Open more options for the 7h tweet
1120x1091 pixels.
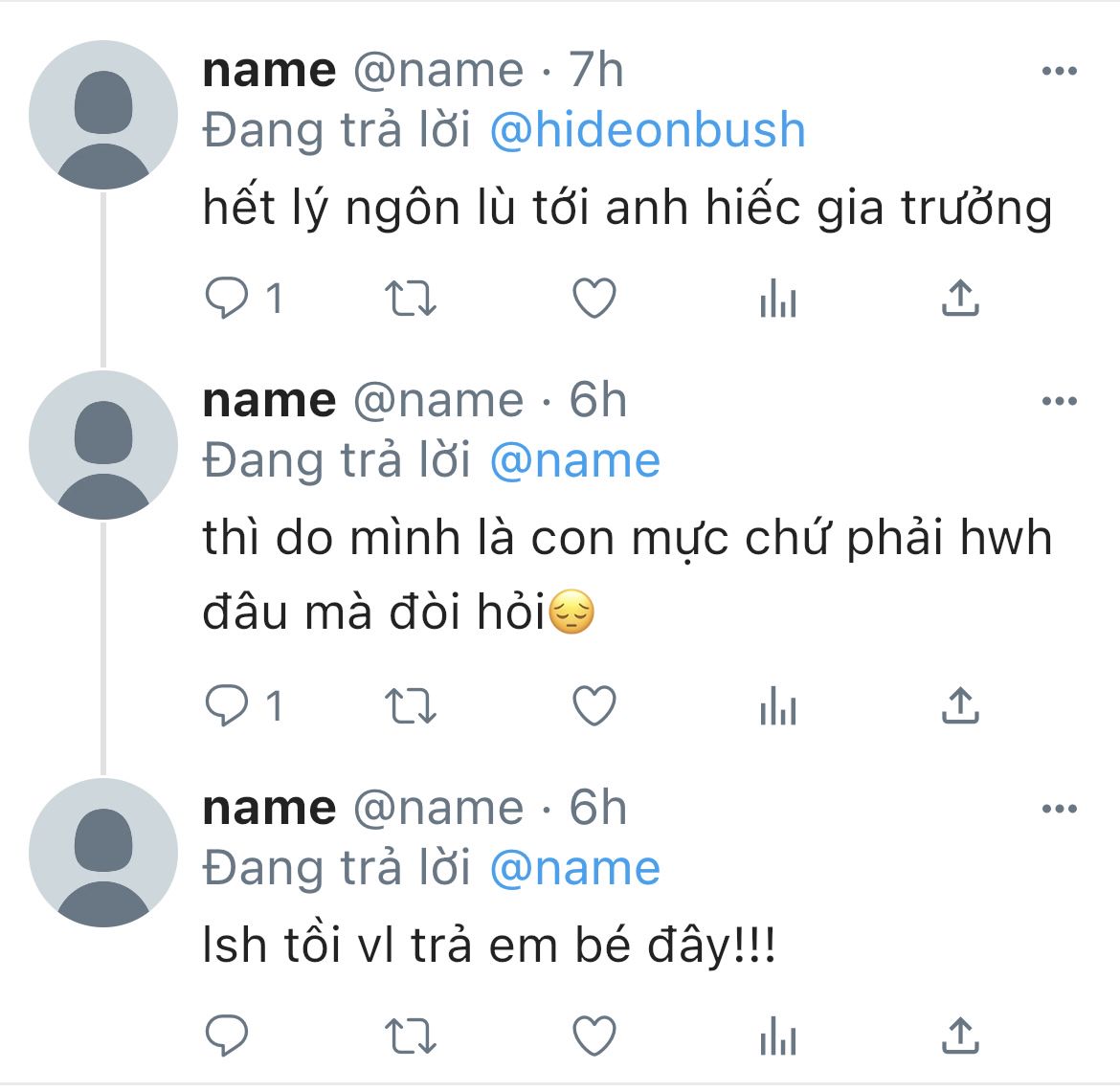tap(1059, 71)
